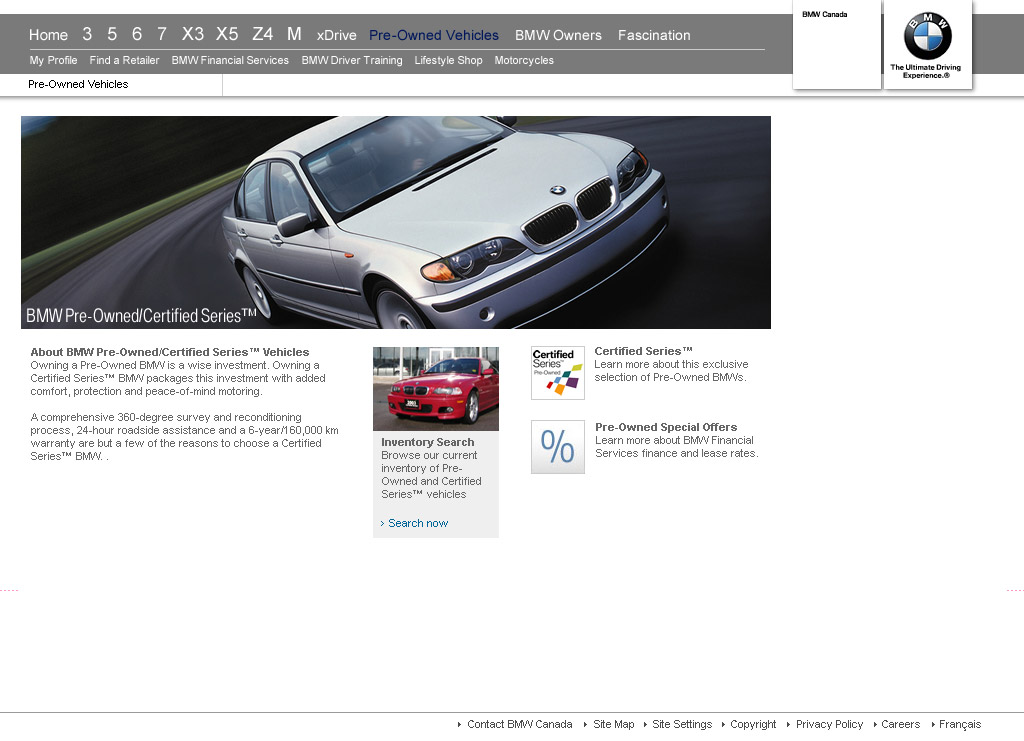Click the Learn more about BMW Financial text
Viewport: 1024px width, 741px height.
(x=674, y=440)
